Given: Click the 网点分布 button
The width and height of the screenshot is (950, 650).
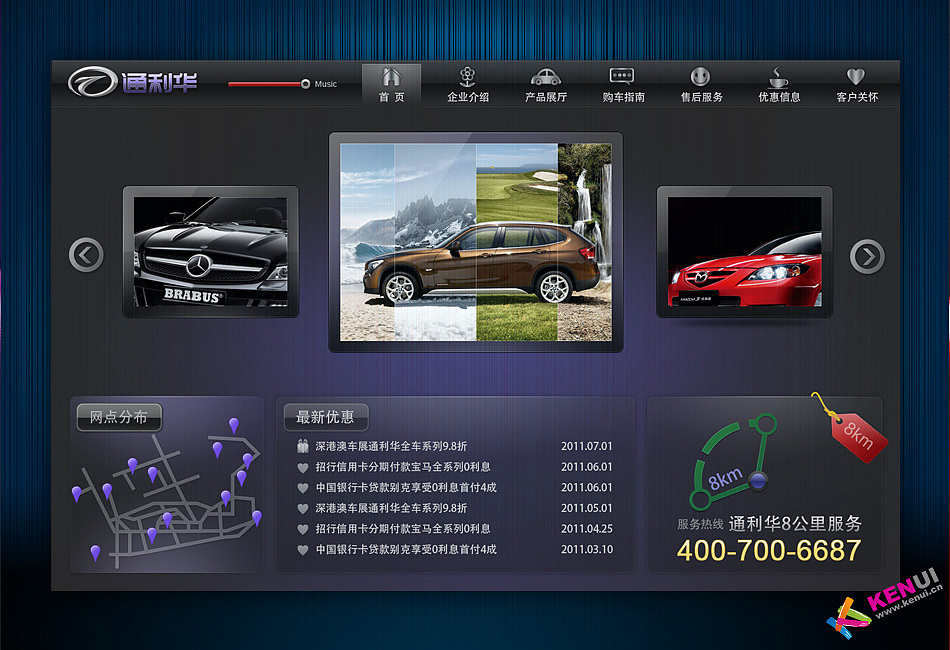Looking at the screenshot, I should 119,417.
